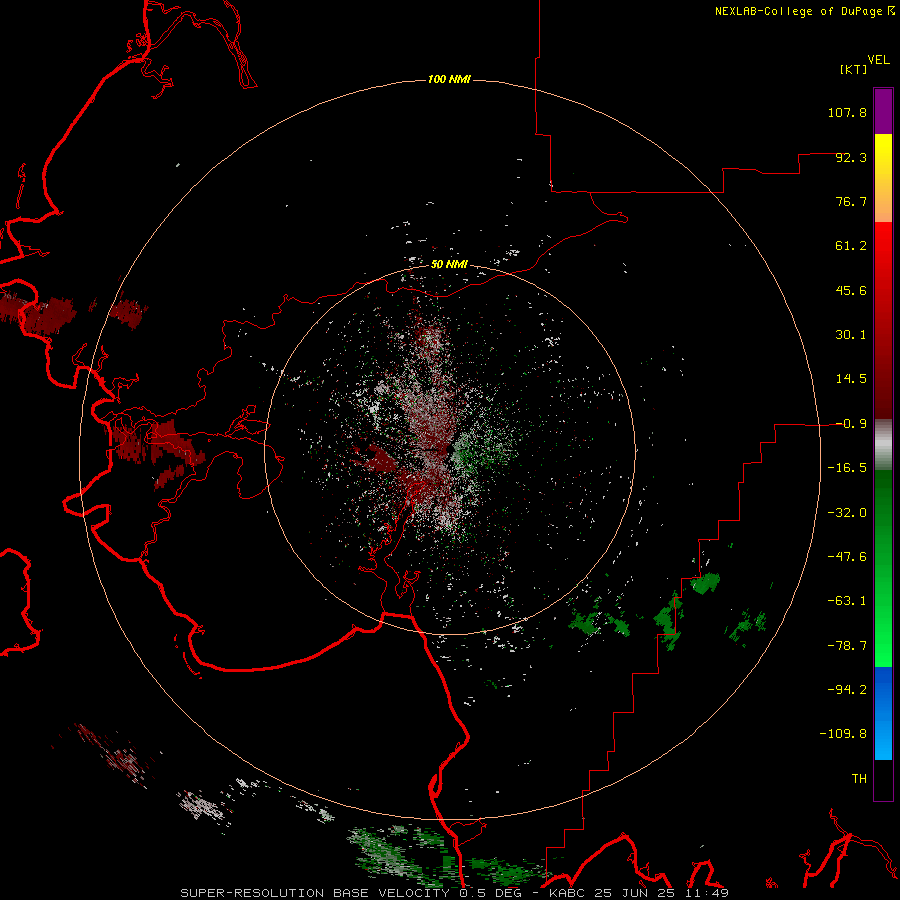Select the 30.1 scale label
The width and height of the screenshot is (900, 900).
(x=851, y=335)
